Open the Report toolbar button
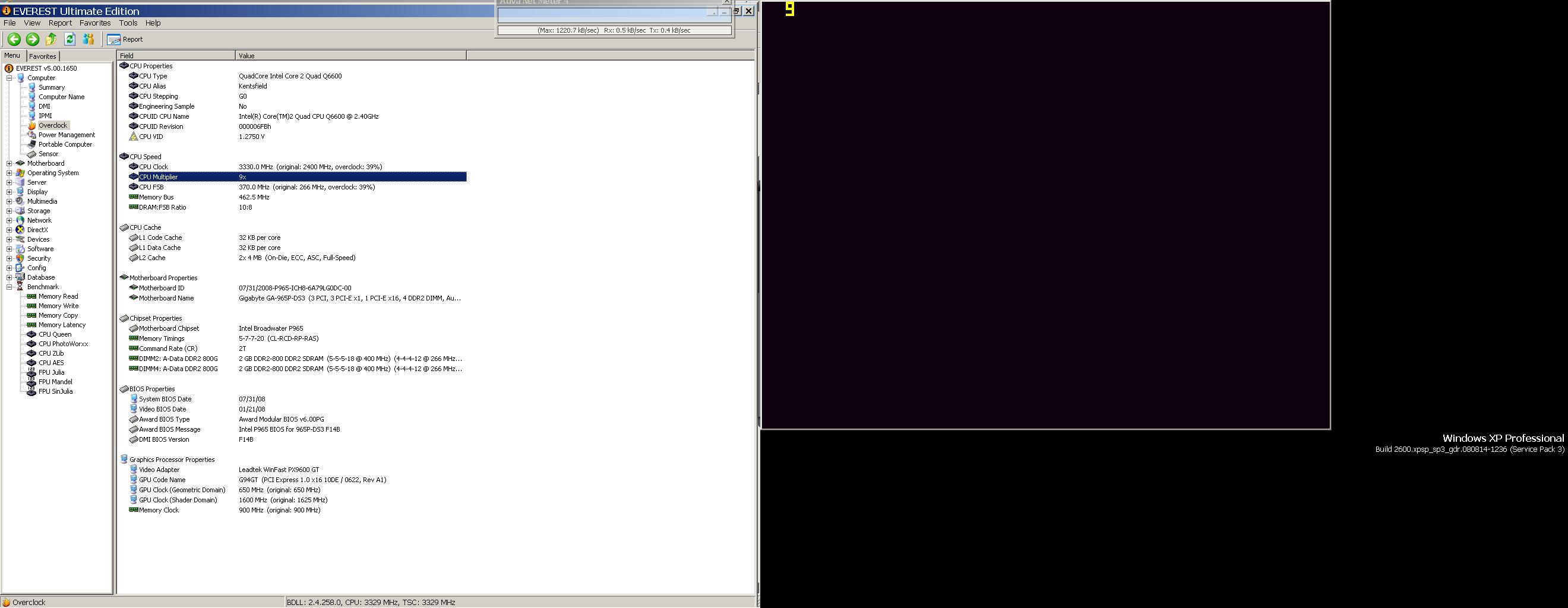The width and height of the screenshot is (1568, 608). (125, 39)
